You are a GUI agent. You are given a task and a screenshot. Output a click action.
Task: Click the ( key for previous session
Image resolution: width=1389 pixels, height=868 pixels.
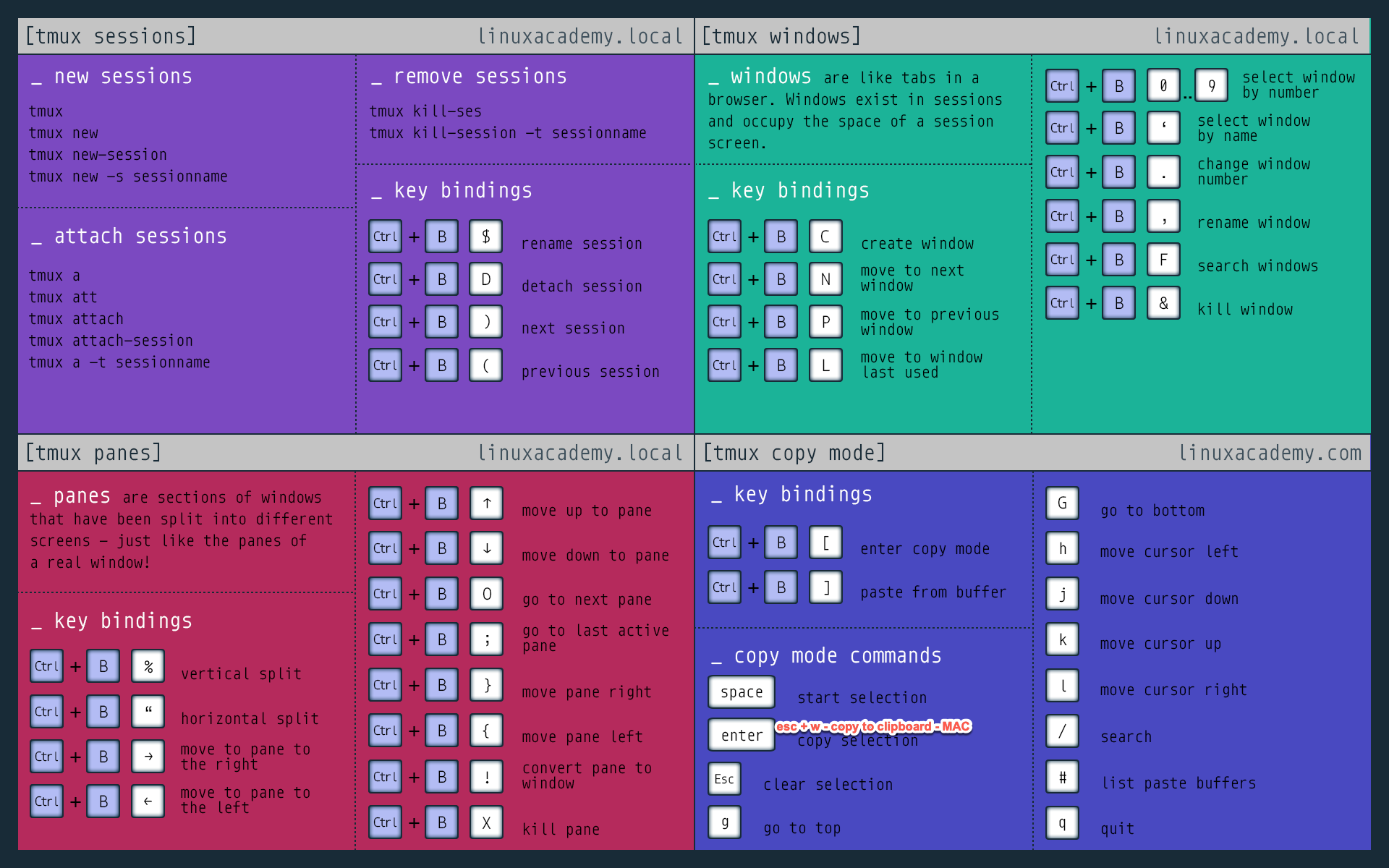[x=486, y=365]
